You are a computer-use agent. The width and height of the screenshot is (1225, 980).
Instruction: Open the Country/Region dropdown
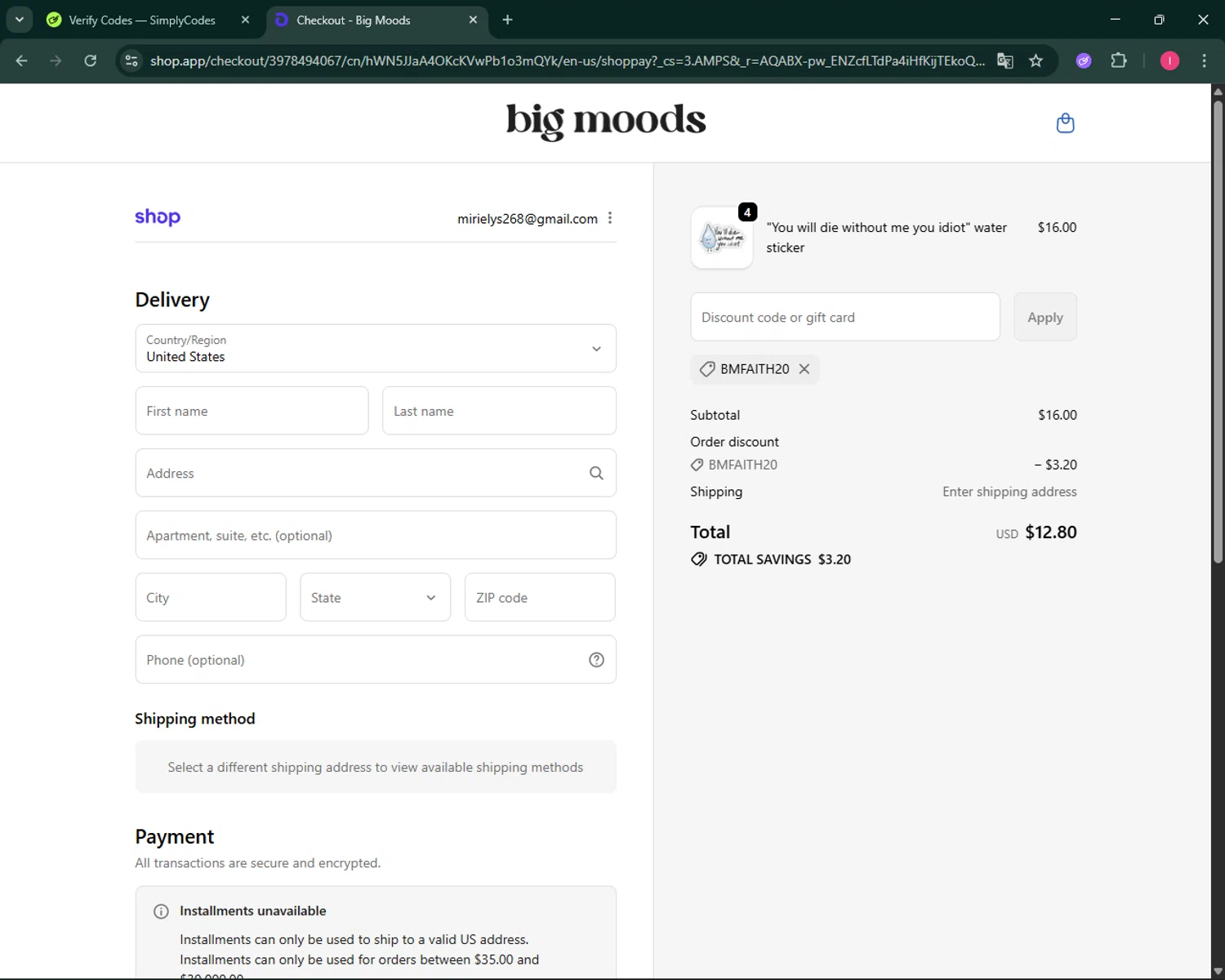click(376, 349)
